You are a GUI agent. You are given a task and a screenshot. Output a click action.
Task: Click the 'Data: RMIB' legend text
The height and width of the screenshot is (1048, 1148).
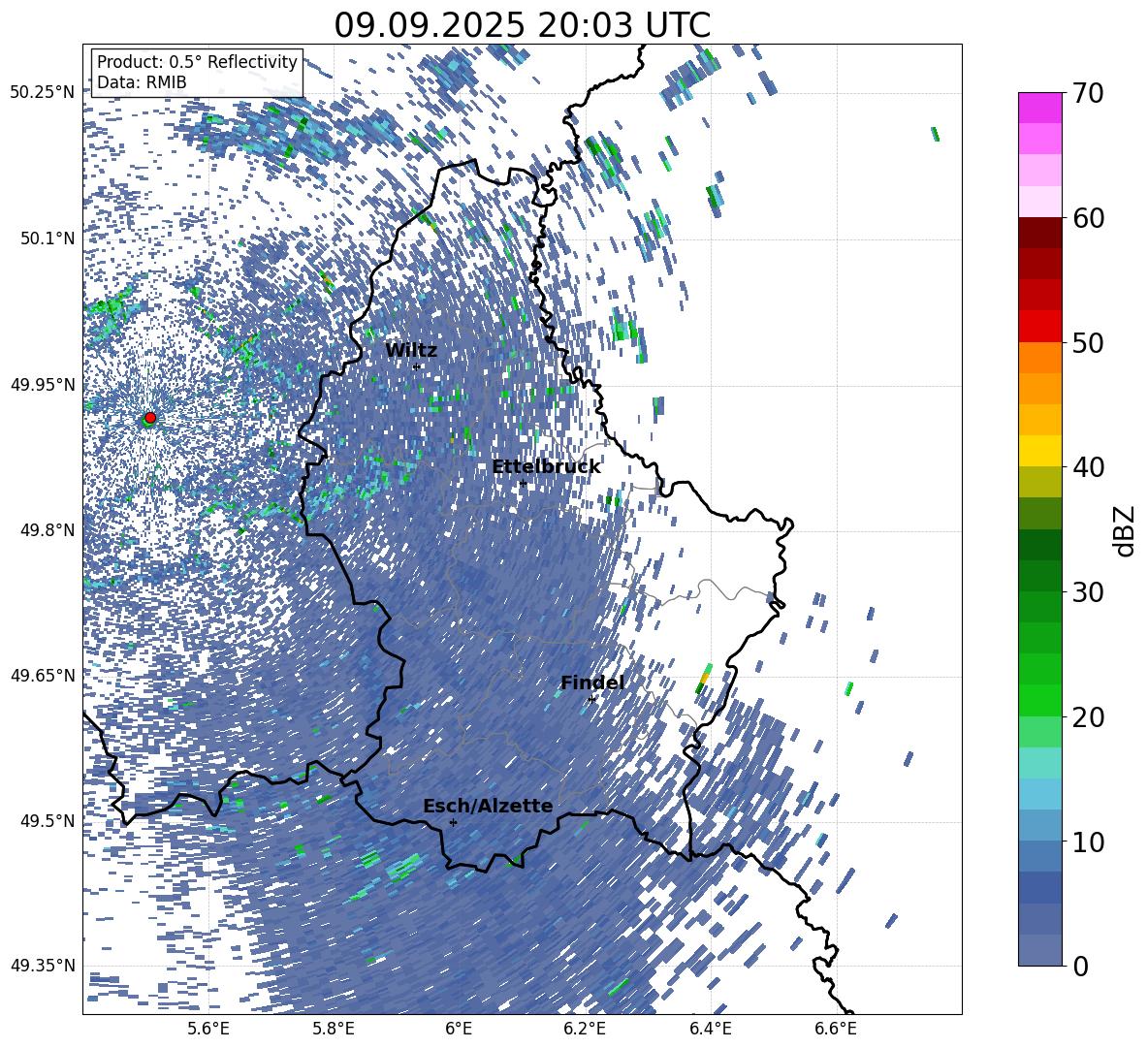pos(142,82)
